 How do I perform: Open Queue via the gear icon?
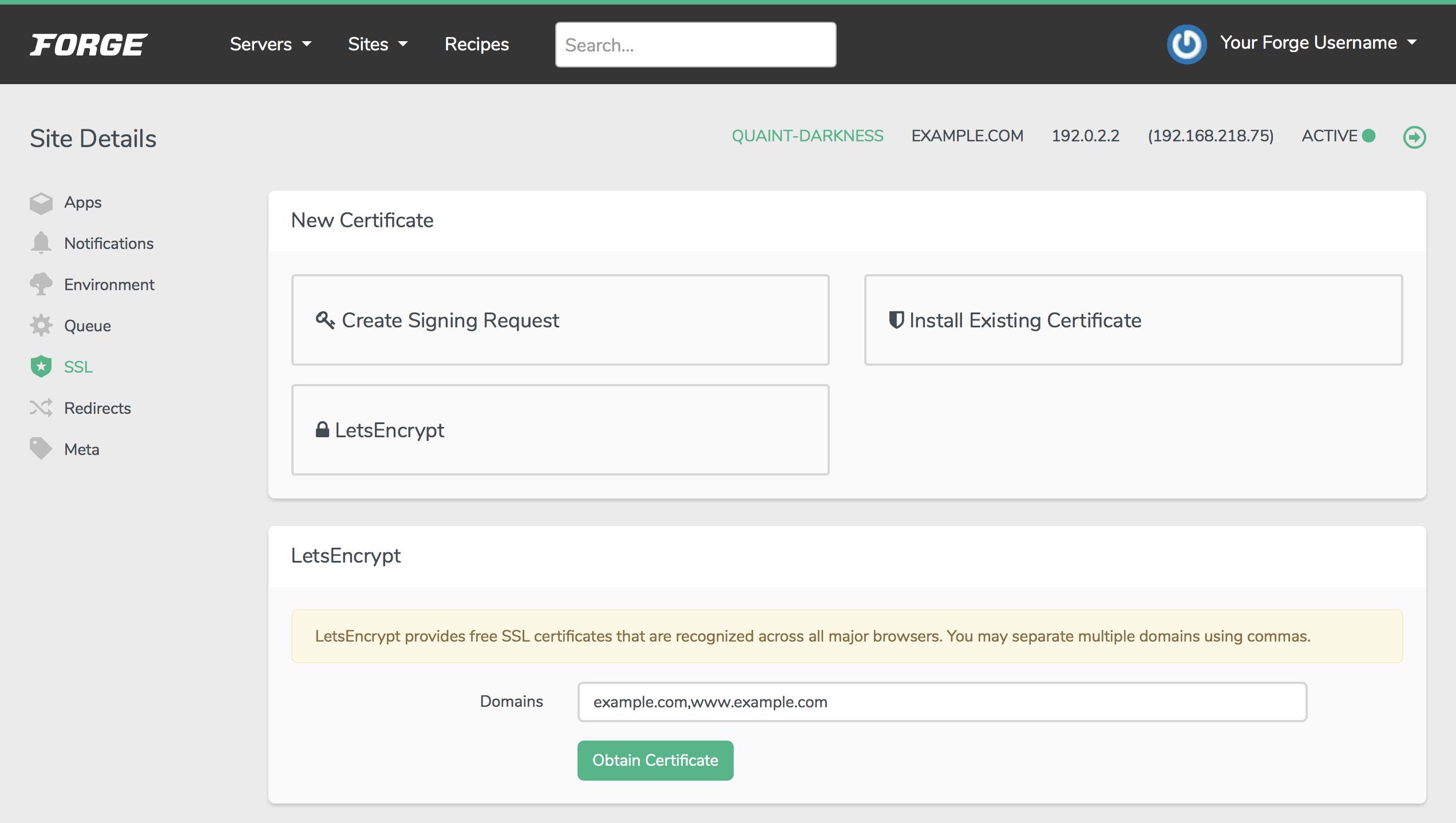tap(41, 325)
